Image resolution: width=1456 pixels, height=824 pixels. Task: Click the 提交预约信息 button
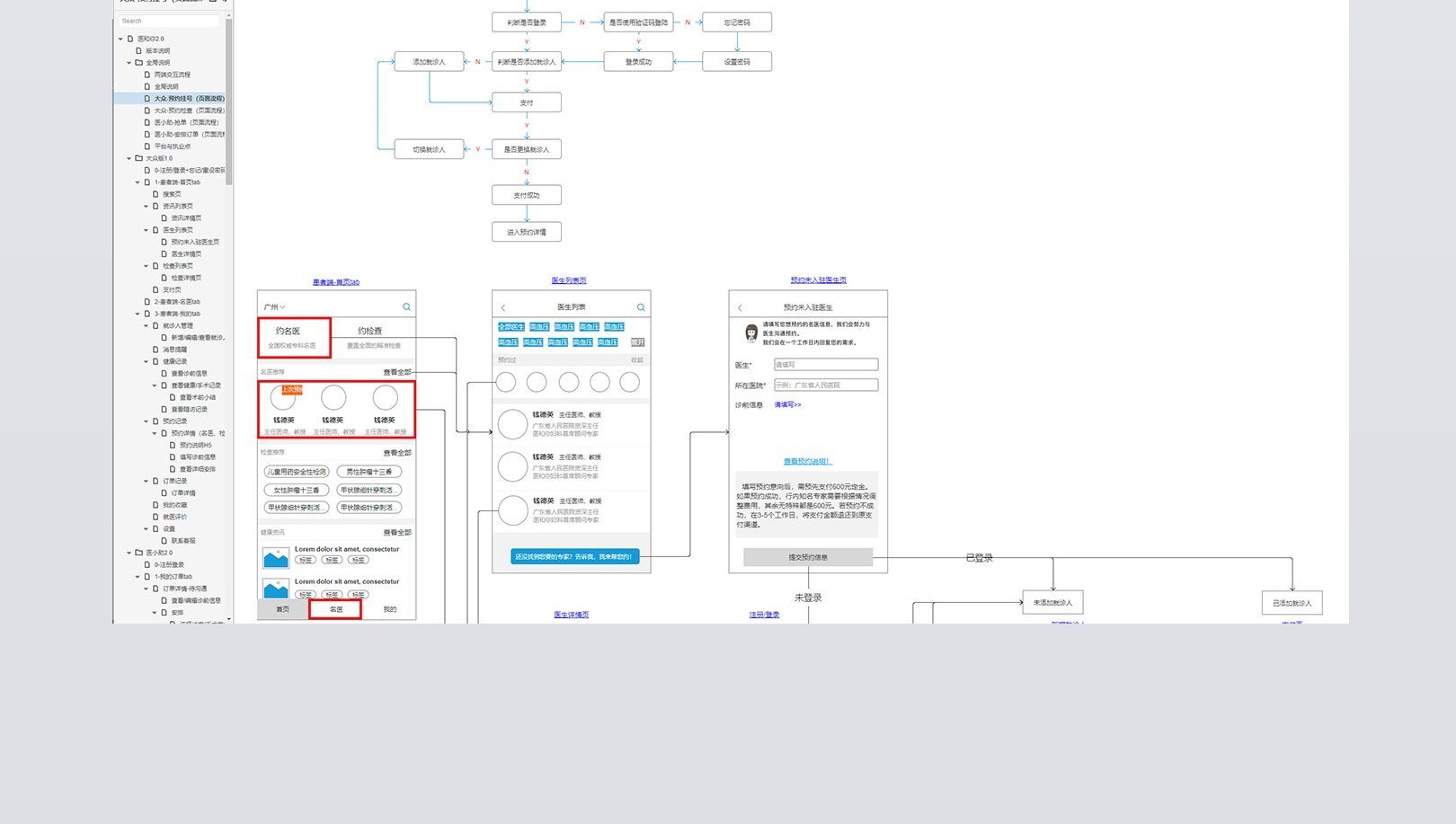[808, 557]
